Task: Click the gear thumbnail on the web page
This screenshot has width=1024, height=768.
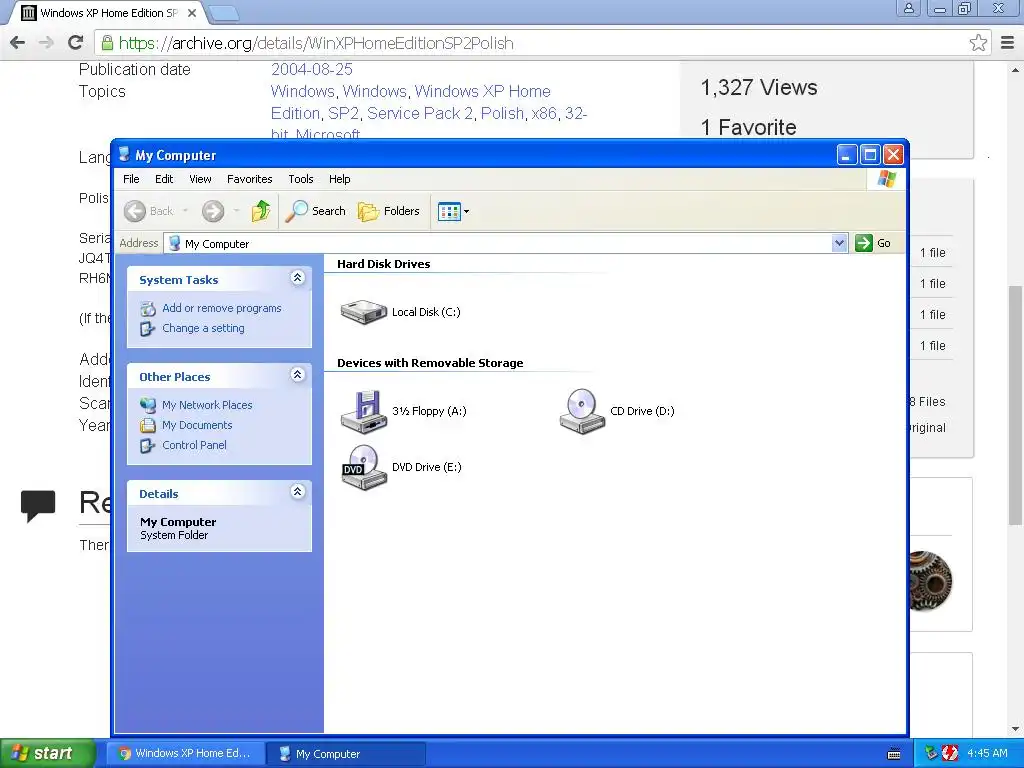Action: click(x=931, y=581)
